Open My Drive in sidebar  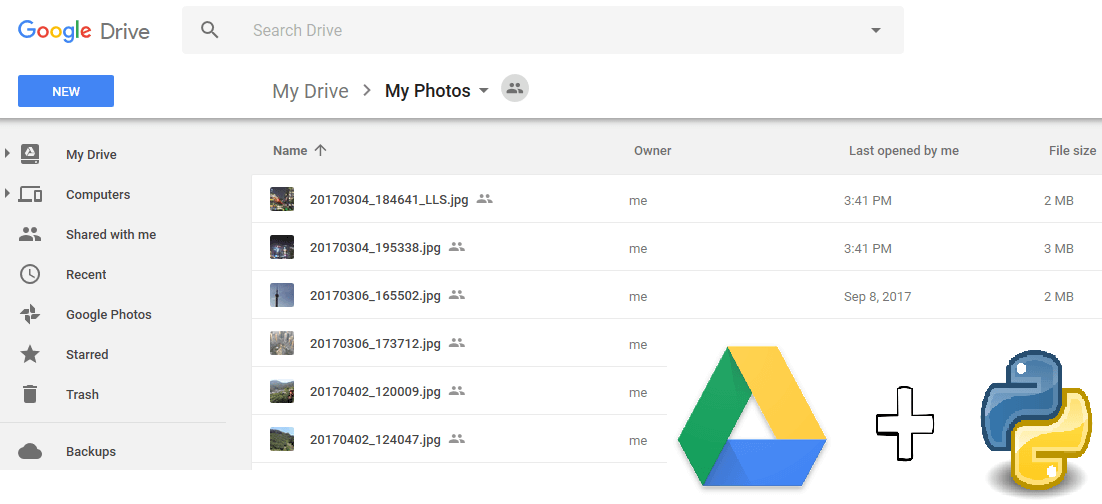(x=91, y=155)
